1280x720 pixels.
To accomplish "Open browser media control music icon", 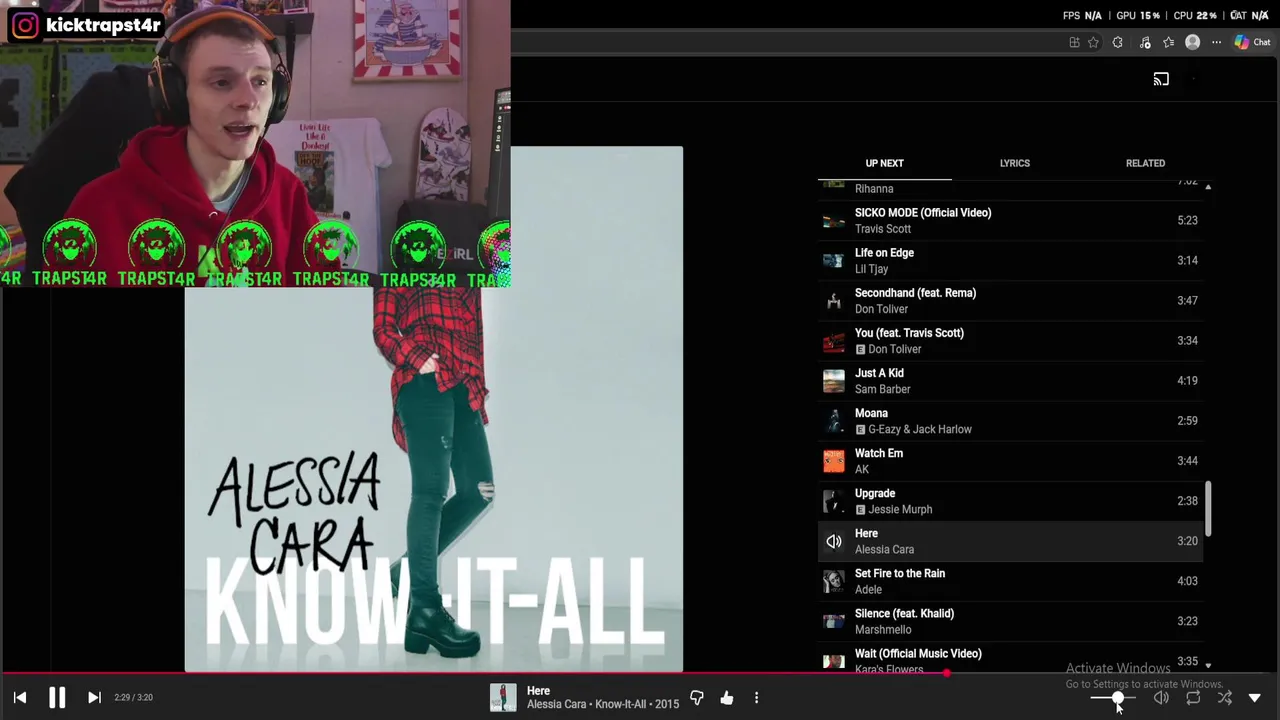I will (x=1145, y=42).
